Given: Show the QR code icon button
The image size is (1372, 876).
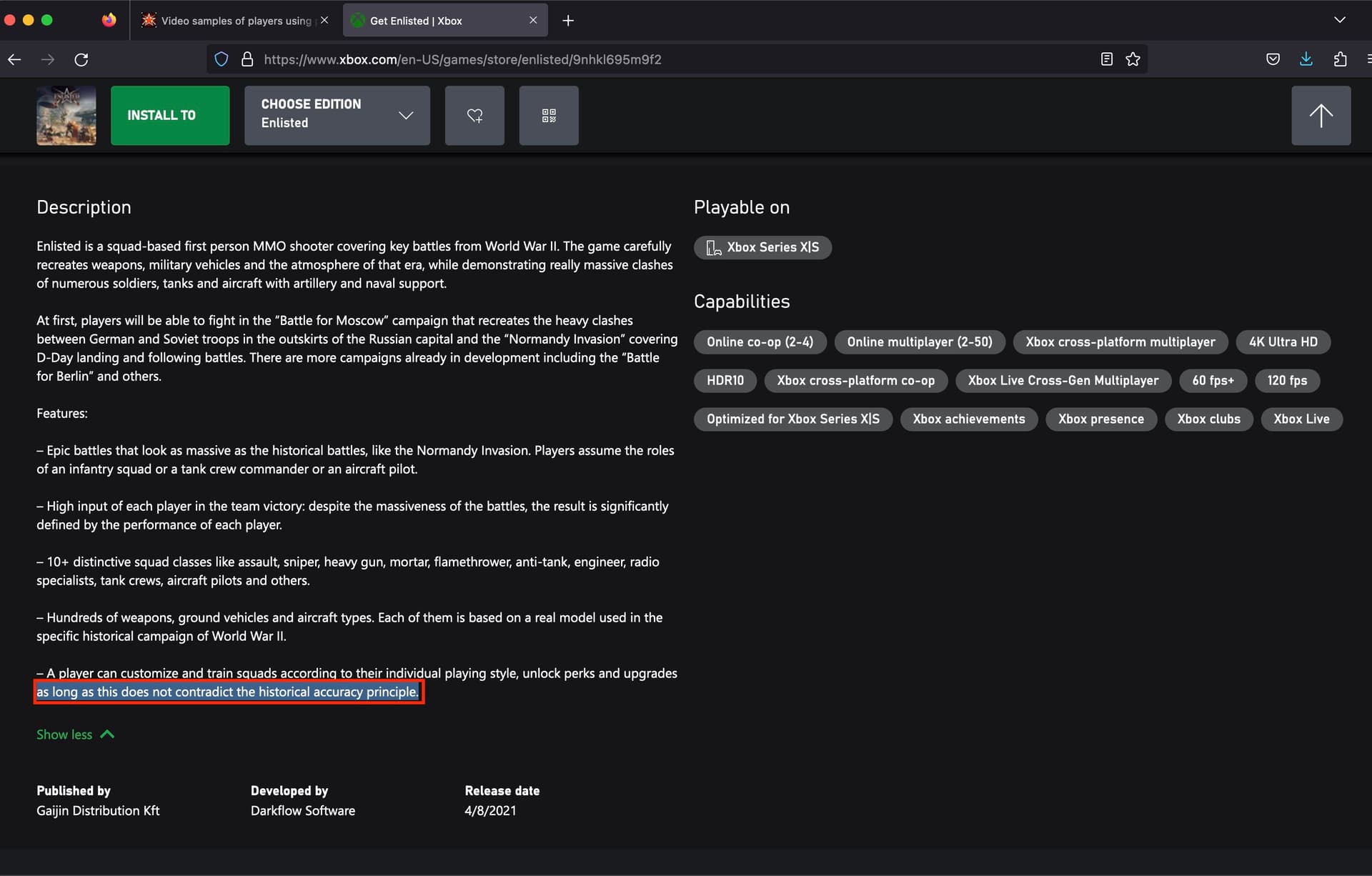Looking at the screenshot, I should tap(549, 116).
